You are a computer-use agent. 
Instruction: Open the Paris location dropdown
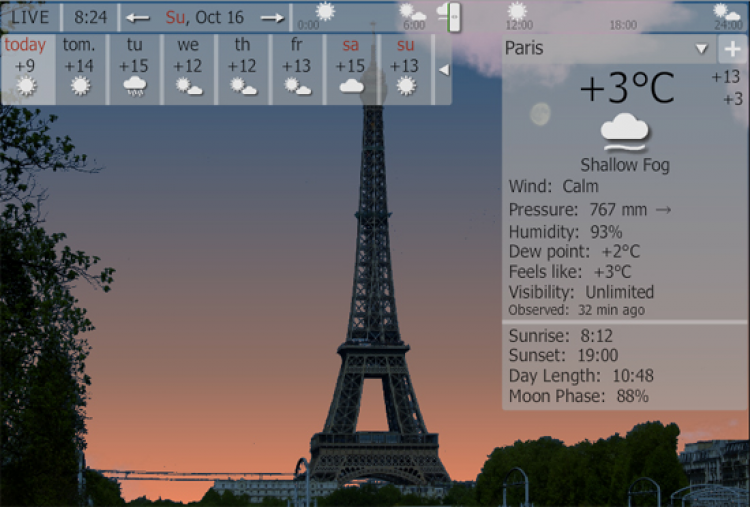[x=701, y=49]
